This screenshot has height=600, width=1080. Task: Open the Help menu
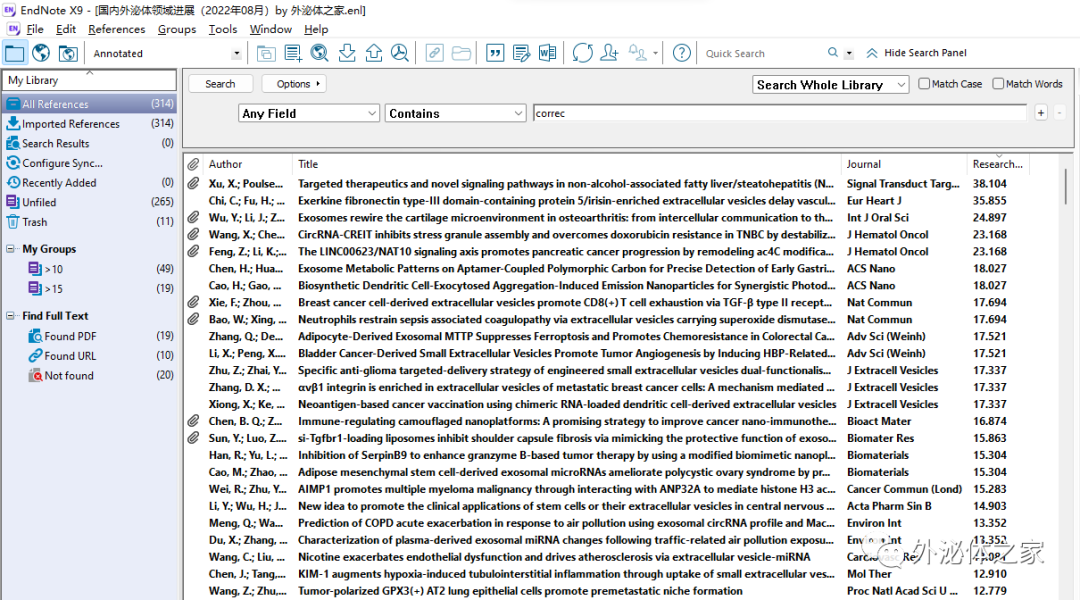(316, 29)
